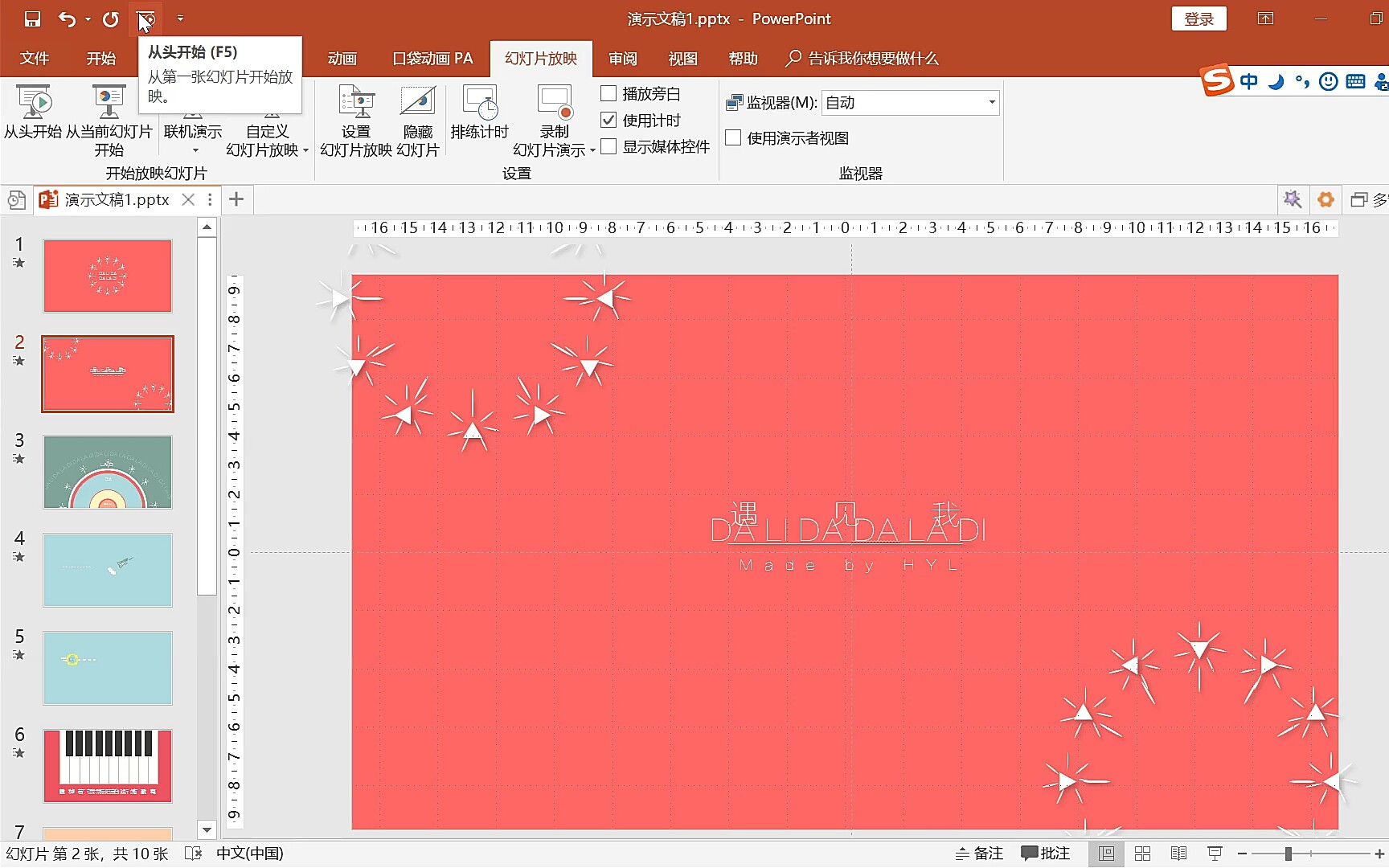Viewport: 1389px width, 868px height.
Task: Click the DA LI DA DA LA DI title text
Action: point(849,530)
